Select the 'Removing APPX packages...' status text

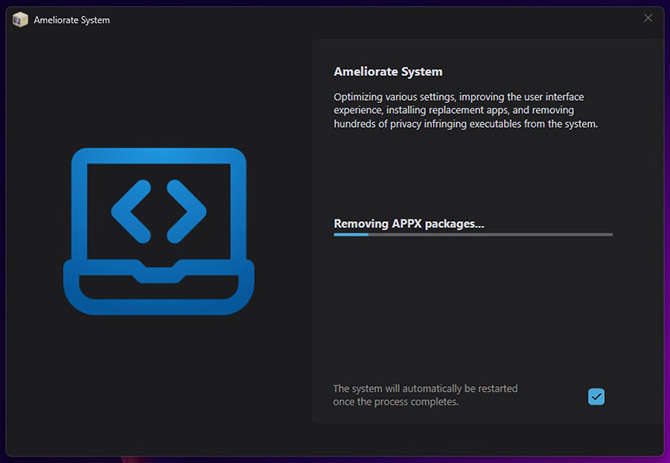(408, 223)
